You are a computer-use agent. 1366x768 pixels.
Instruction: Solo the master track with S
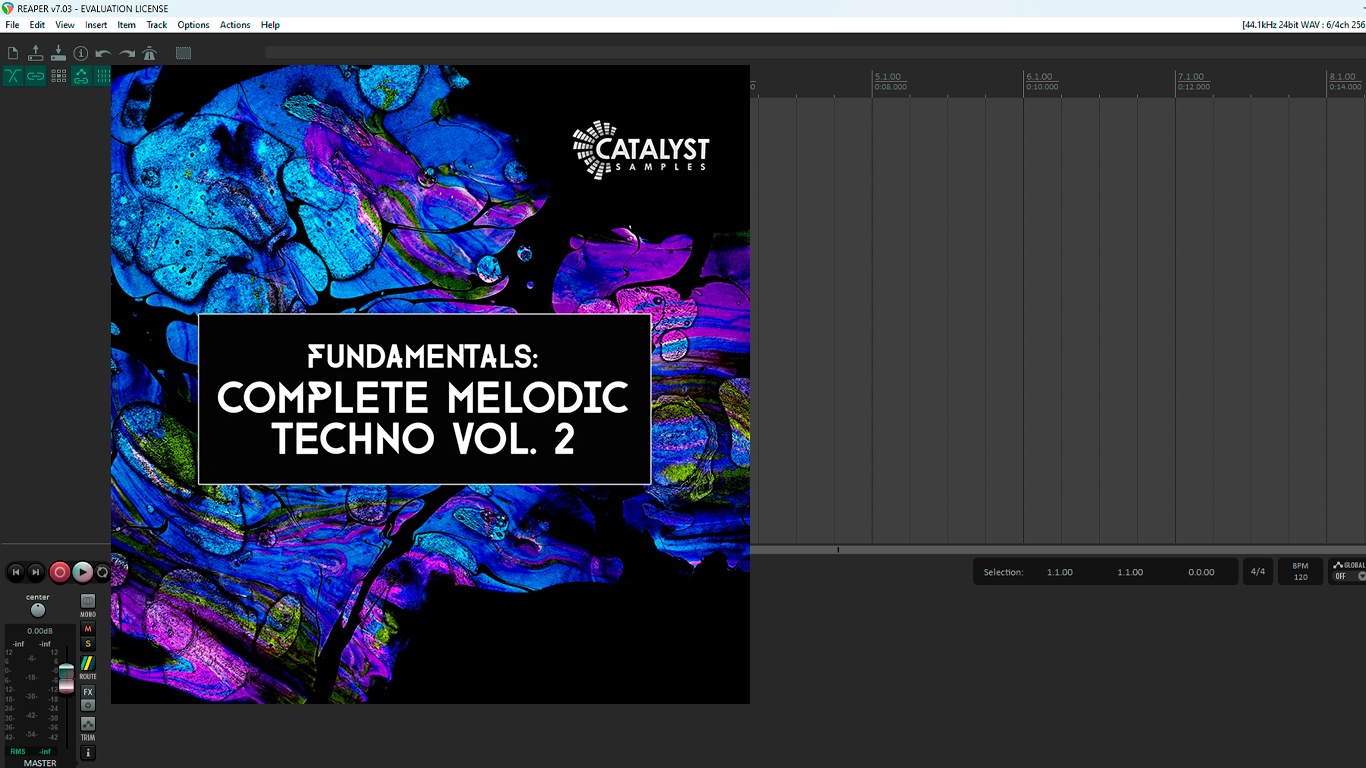click(x=88, y=644)
